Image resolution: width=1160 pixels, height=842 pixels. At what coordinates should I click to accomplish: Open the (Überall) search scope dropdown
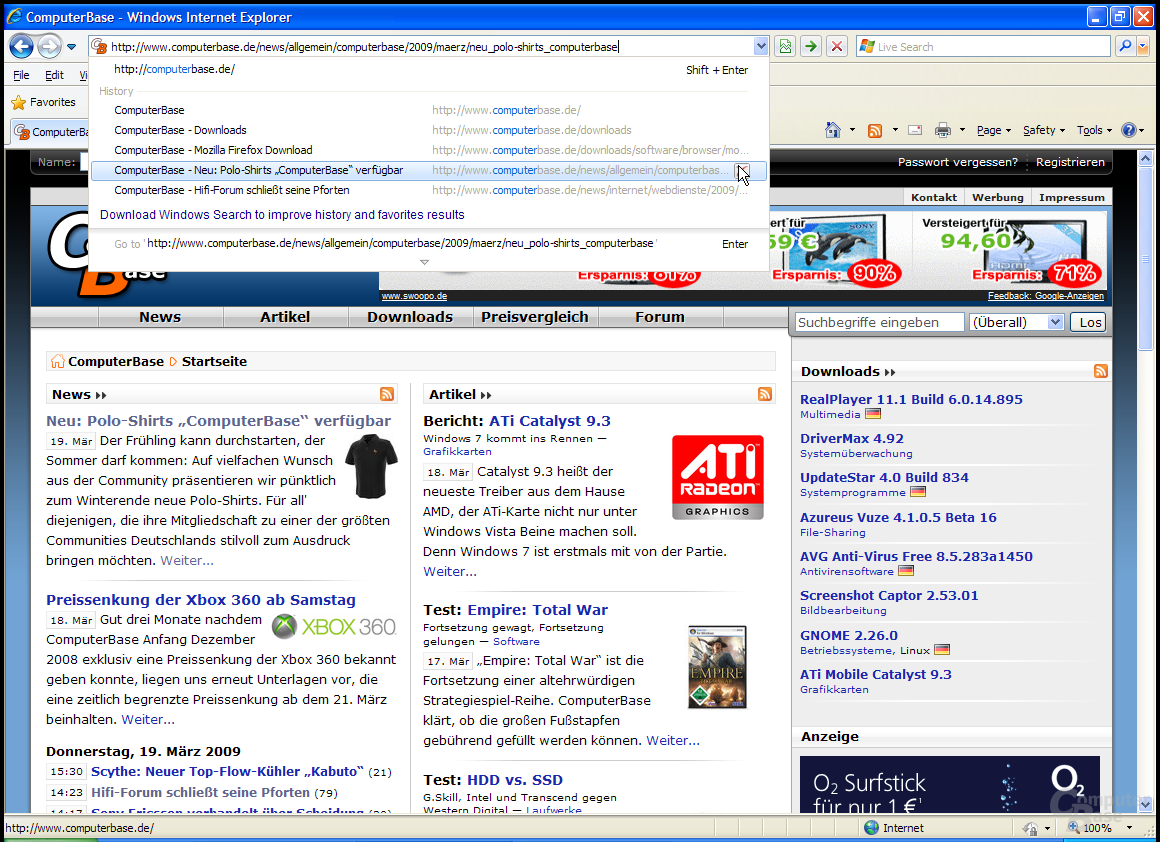1017,323
